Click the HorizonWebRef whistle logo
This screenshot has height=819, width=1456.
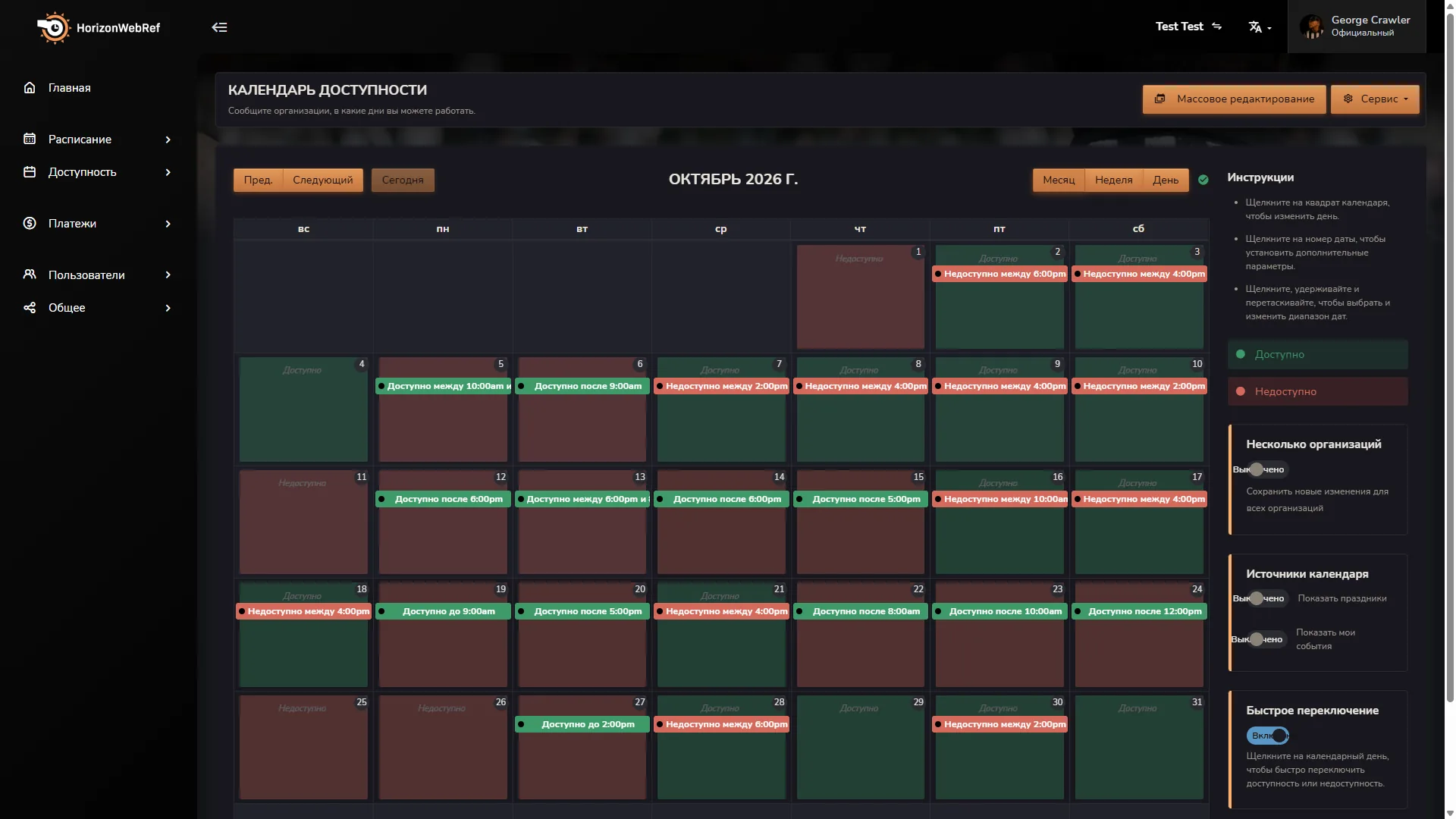[x=53, y=28]
